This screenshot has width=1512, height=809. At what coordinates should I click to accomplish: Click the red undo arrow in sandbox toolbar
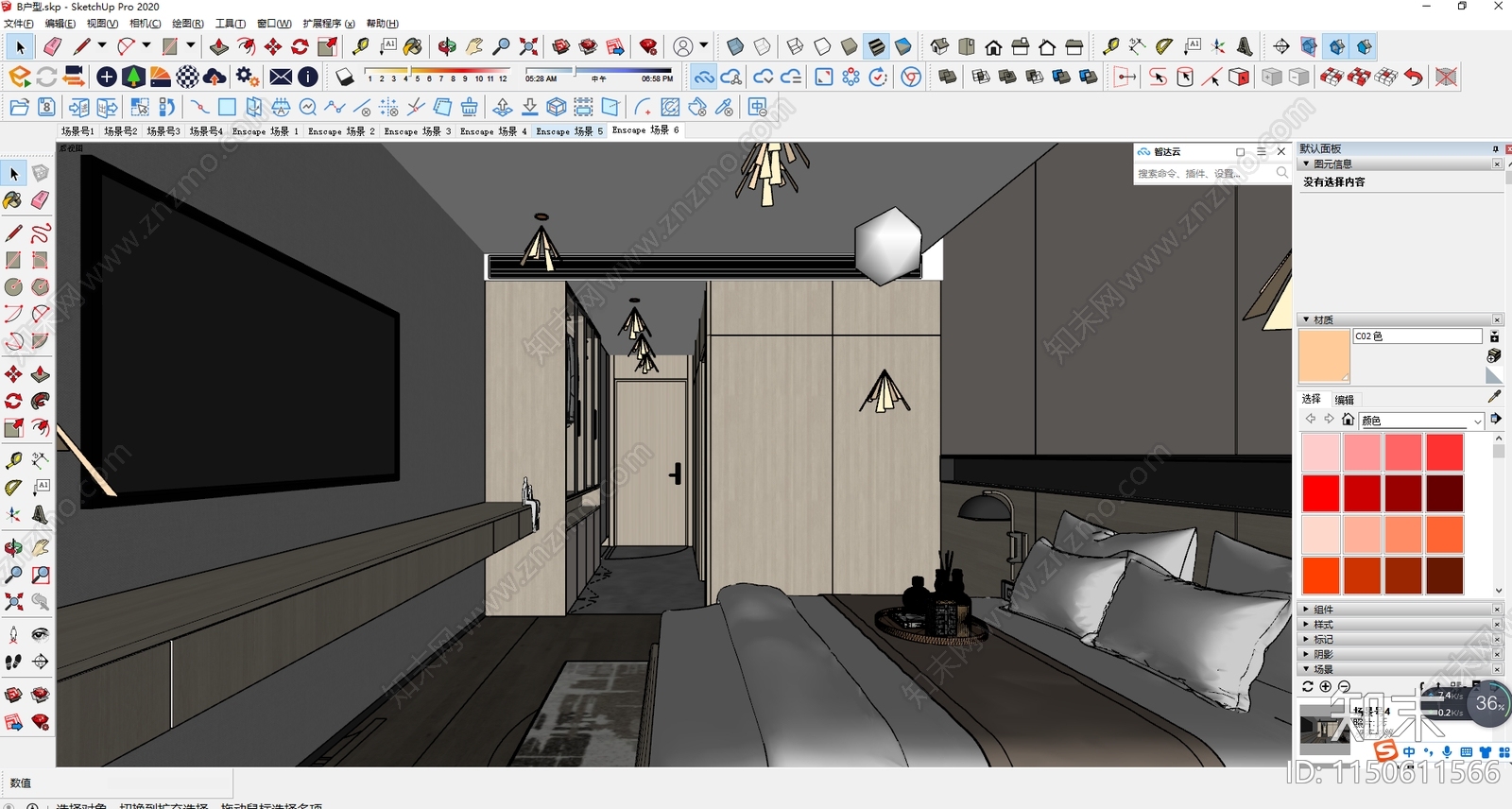tap(1414, 77)
